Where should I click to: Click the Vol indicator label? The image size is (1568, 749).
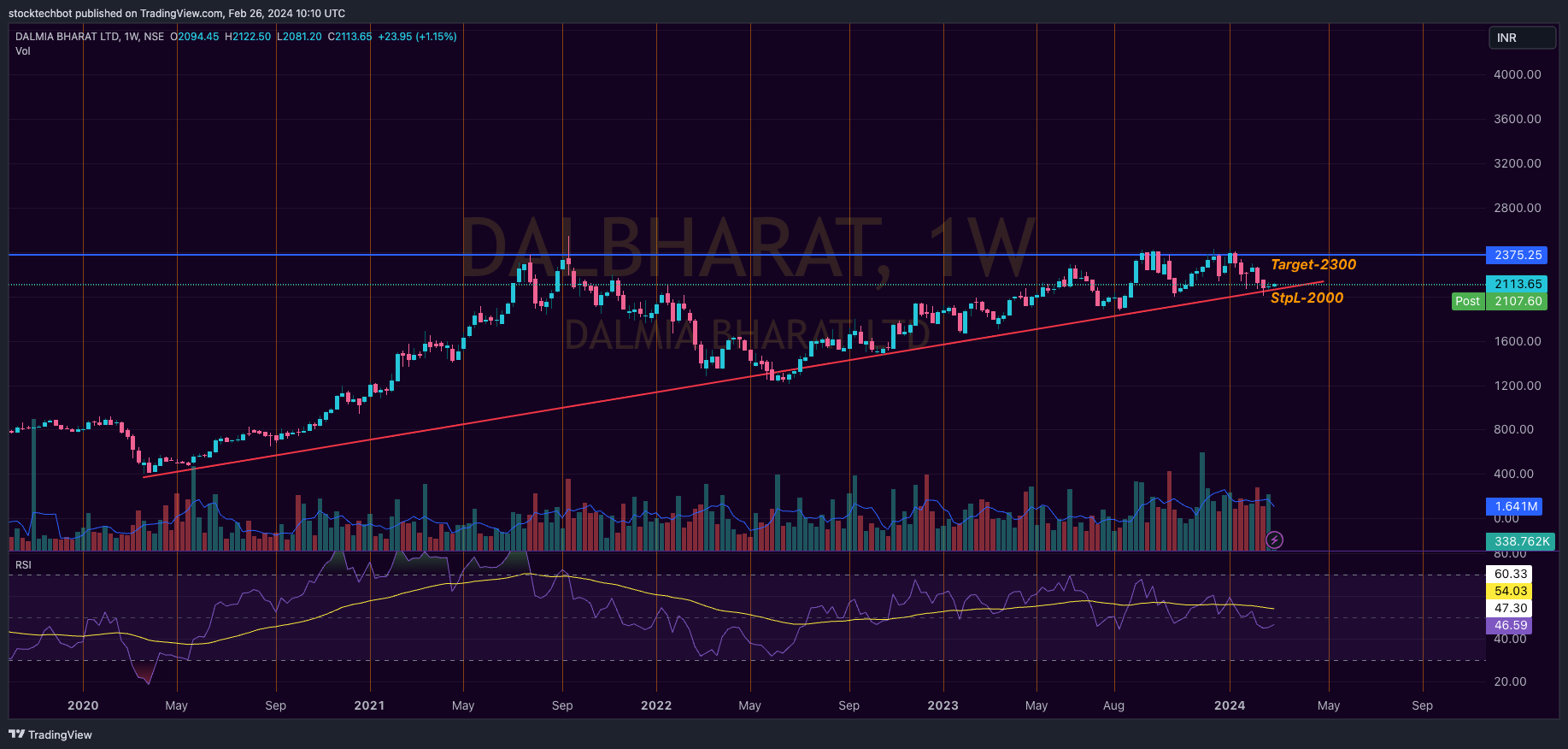(x=22, y=51)
